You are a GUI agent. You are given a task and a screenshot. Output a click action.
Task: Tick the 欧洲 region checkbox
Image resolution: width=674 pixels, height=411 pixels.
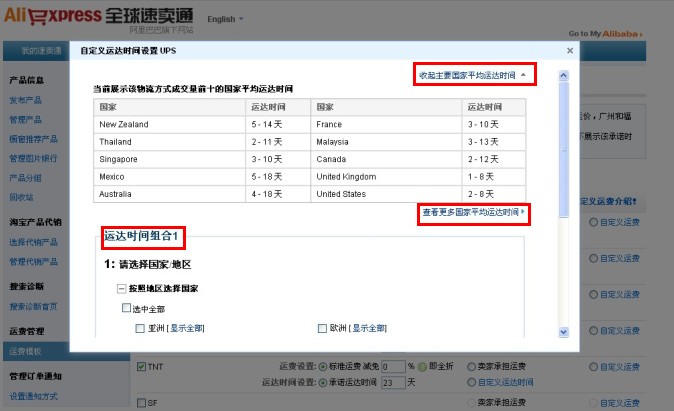coord(322,328)
